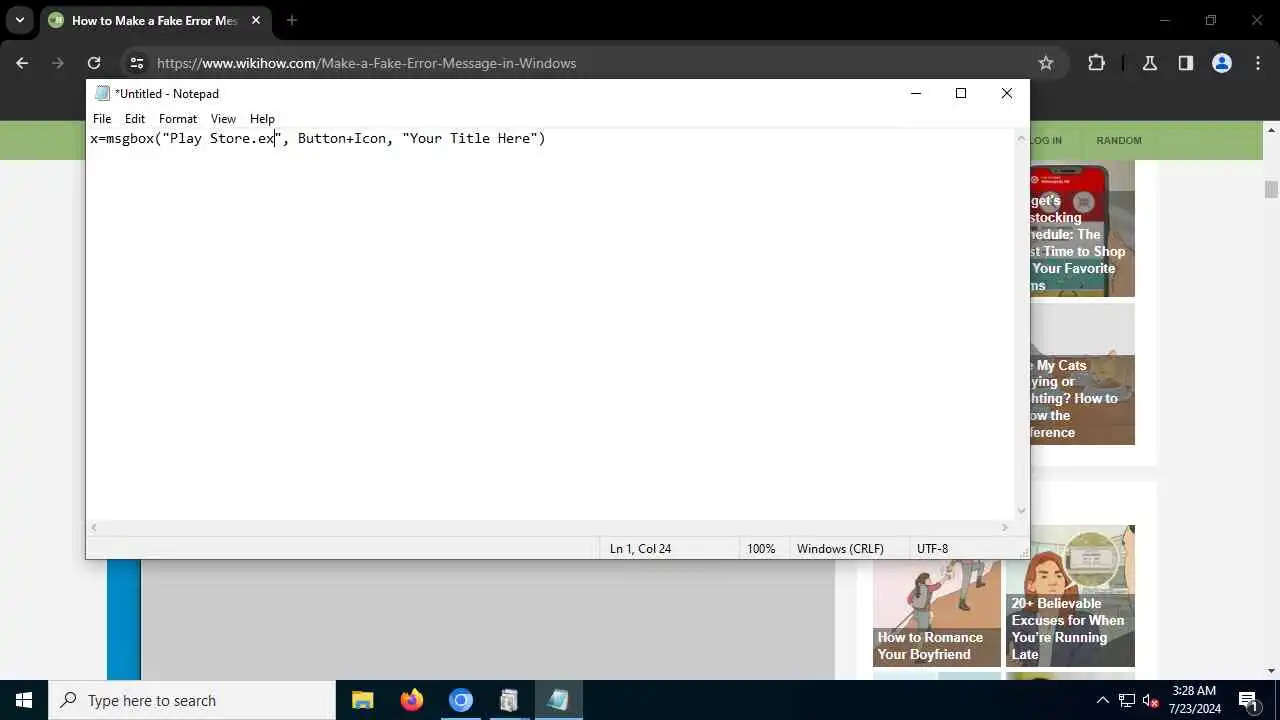1280x720 pixels.
Task: Open the View menu in Notepad
Action: tap(223, 118)
